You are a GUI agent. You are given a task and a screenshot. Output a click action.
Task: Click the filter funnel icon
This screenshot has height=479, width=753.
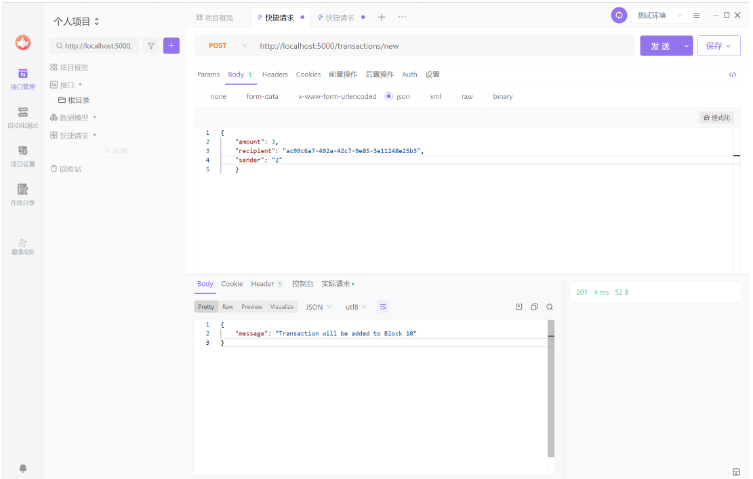point(151,46)
